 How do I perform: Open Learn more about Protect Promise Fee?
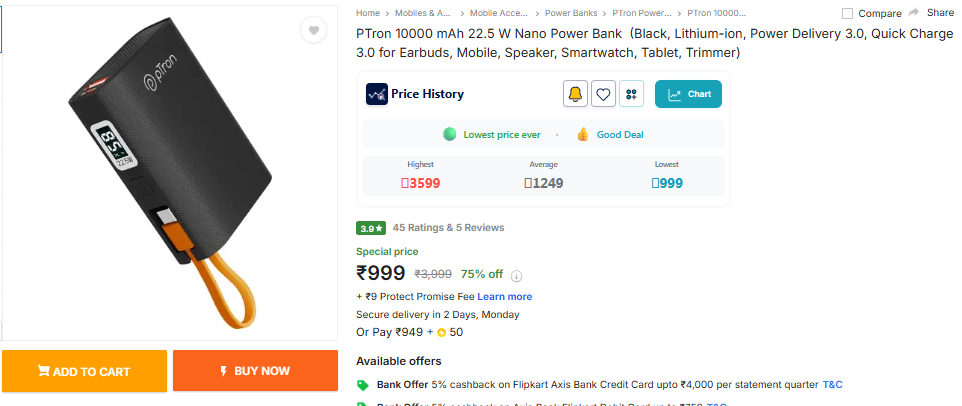[504, 297]
